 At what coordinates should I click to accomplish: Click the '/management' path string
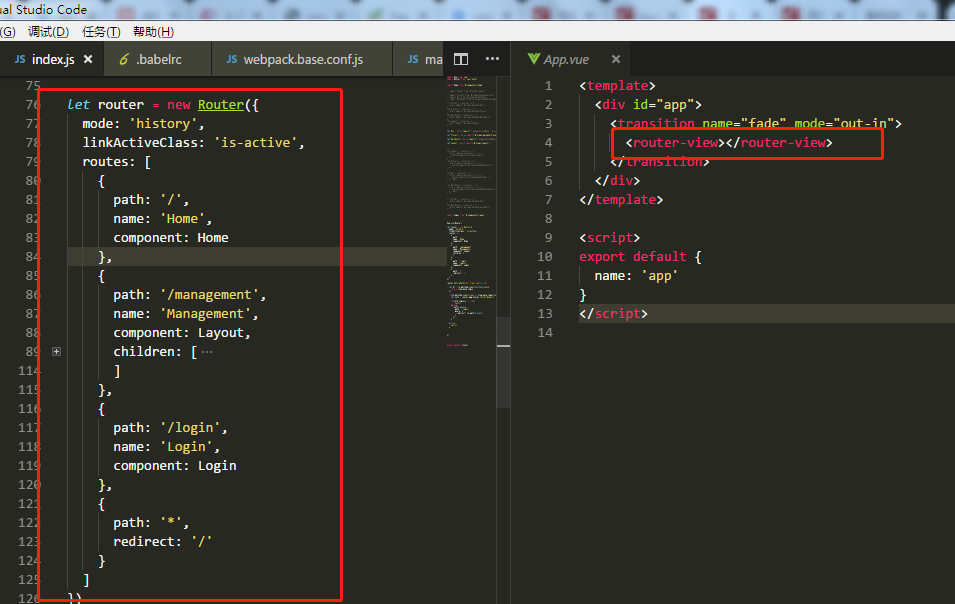tap(210, 295)
